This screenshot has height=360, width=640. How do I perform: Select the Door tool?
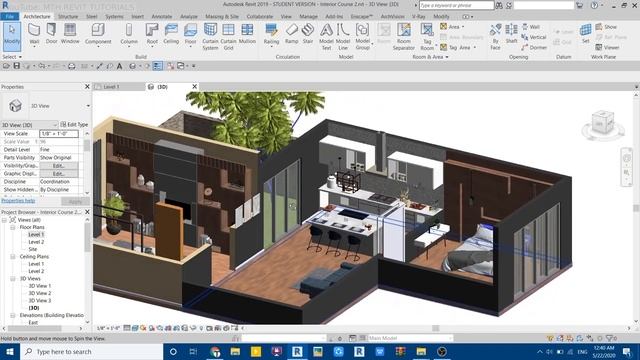[51, 33]
